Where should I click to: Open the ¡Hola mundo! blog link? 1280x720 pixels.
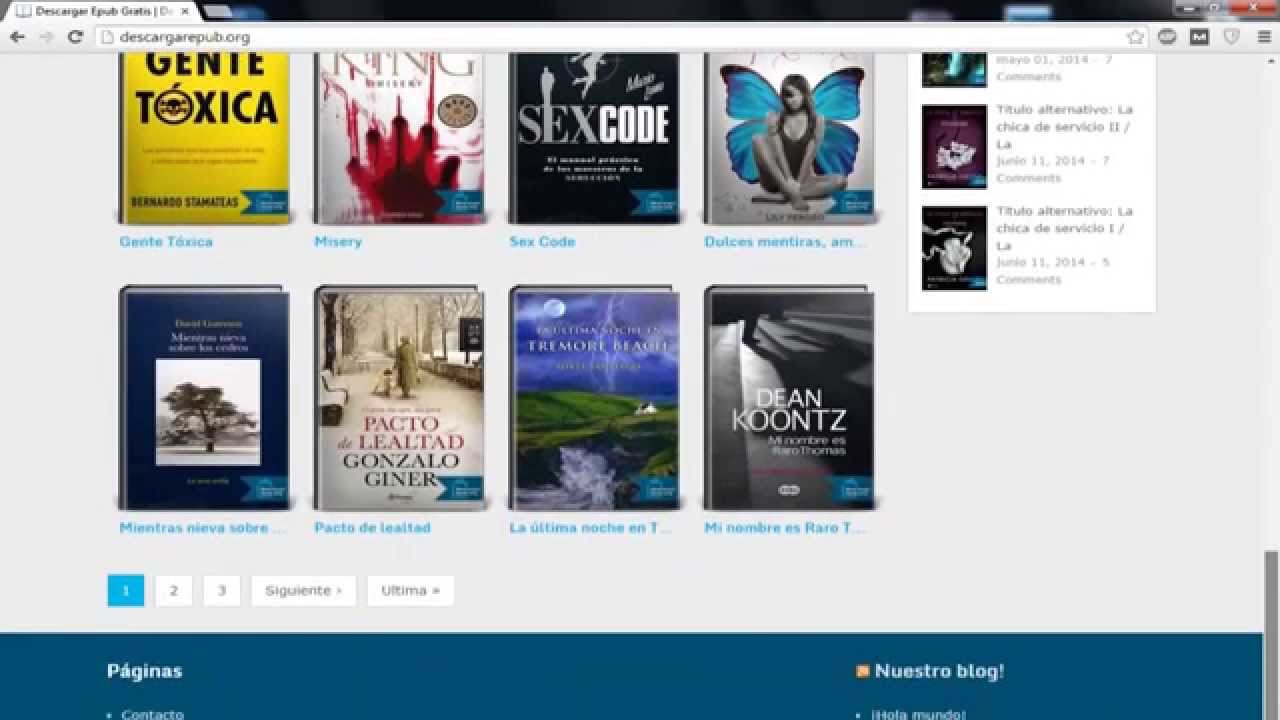click(x=918, y=714)
